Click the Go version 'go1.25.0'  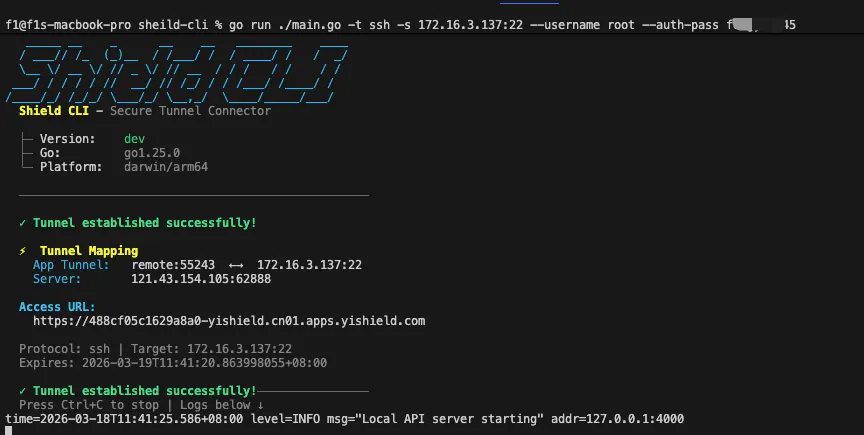click(152, 153)
